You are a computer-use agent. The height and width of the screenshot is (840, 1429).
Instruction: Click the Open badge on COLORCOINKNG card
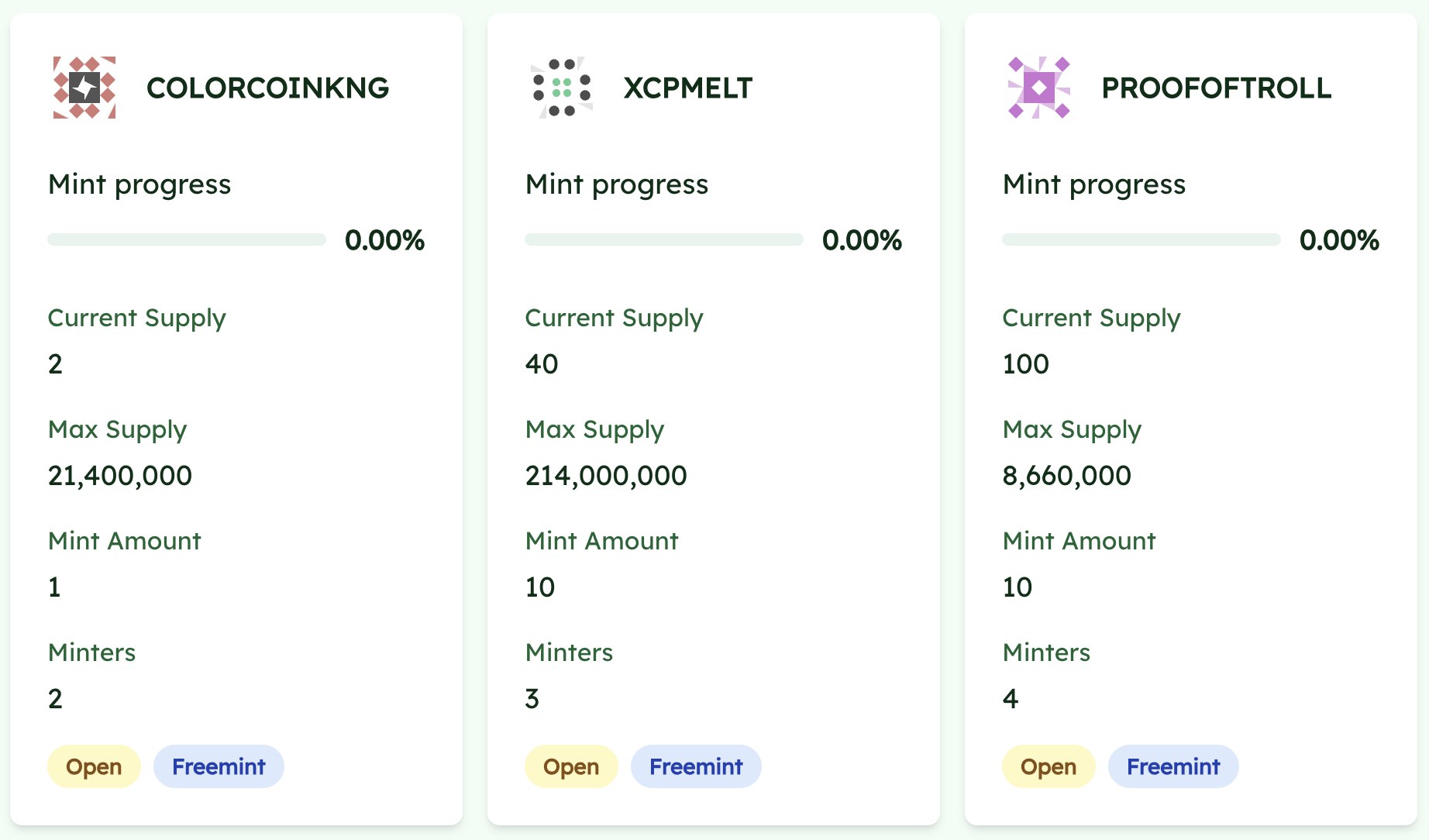click(x=94, y=766)
